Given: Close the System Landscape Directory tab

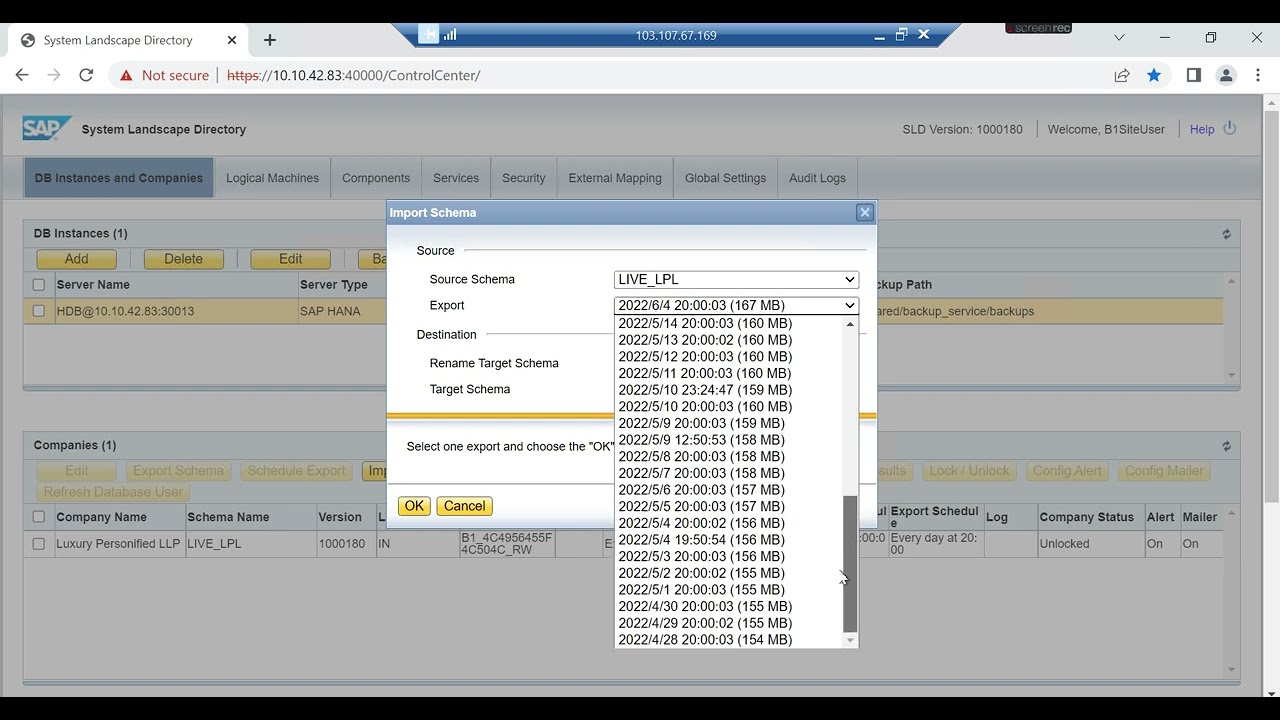Looking at the screenshot, I should point(232,40).
